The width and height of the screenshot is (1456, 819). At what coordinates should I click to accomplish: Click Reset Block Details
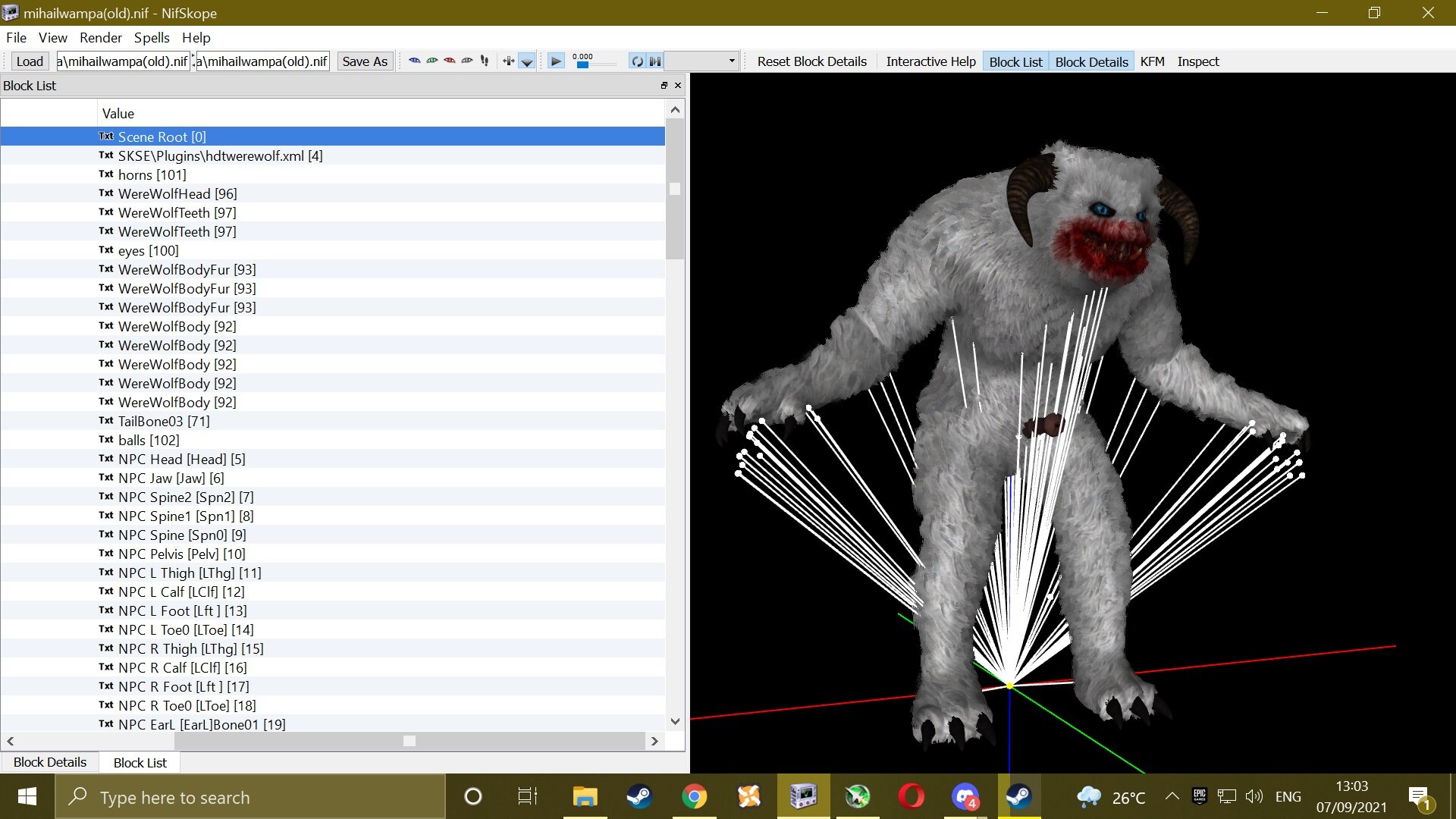pyautogui.click(x=812, y=61)
